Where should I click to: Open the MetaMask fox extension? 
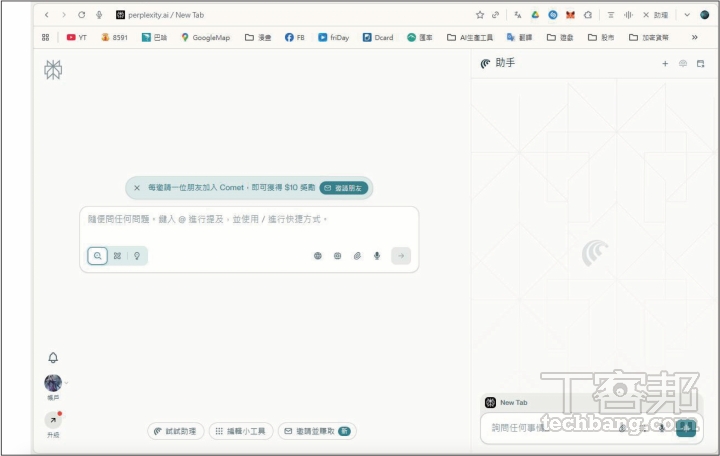(x=570, y=15)
